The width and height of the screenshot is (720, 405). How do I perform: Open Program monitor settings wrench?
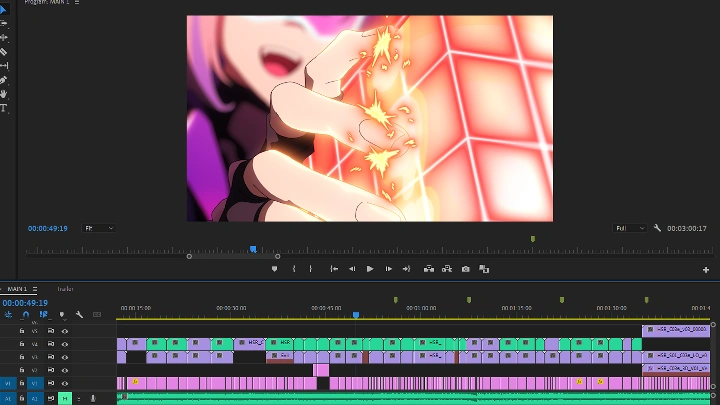point(657,228)
